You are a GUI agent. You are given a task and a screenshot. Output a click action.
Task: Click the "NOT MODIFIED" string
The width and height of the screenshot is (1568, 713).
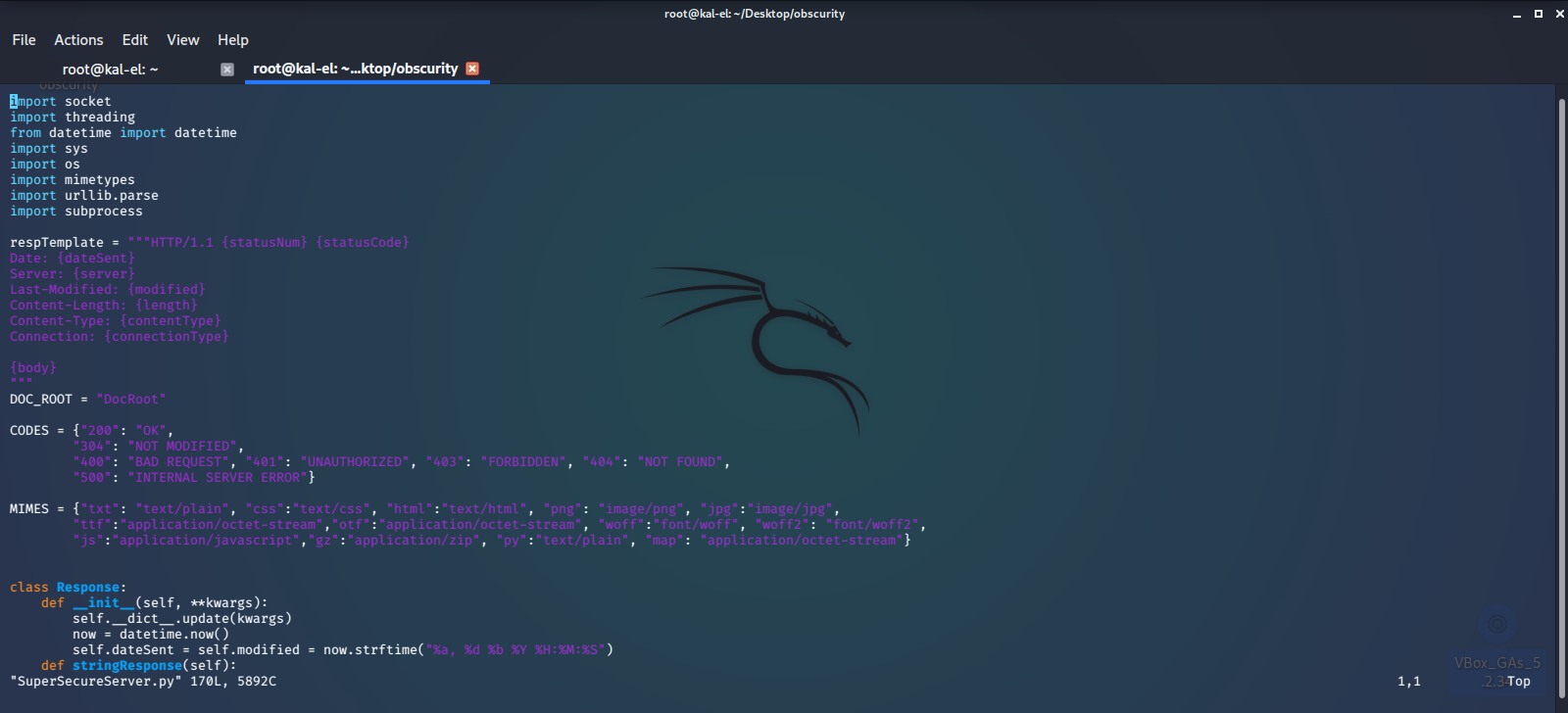click(x=182, y=447)
